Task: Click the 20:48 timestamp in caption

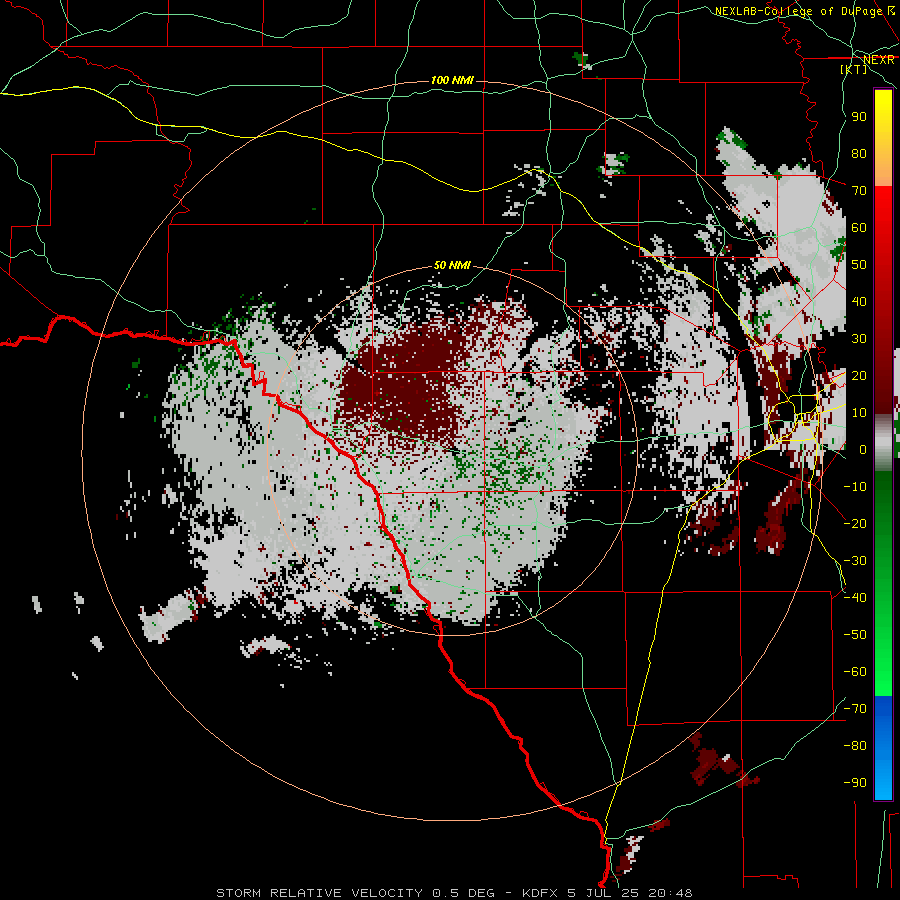Action: (x=670, y=893)
